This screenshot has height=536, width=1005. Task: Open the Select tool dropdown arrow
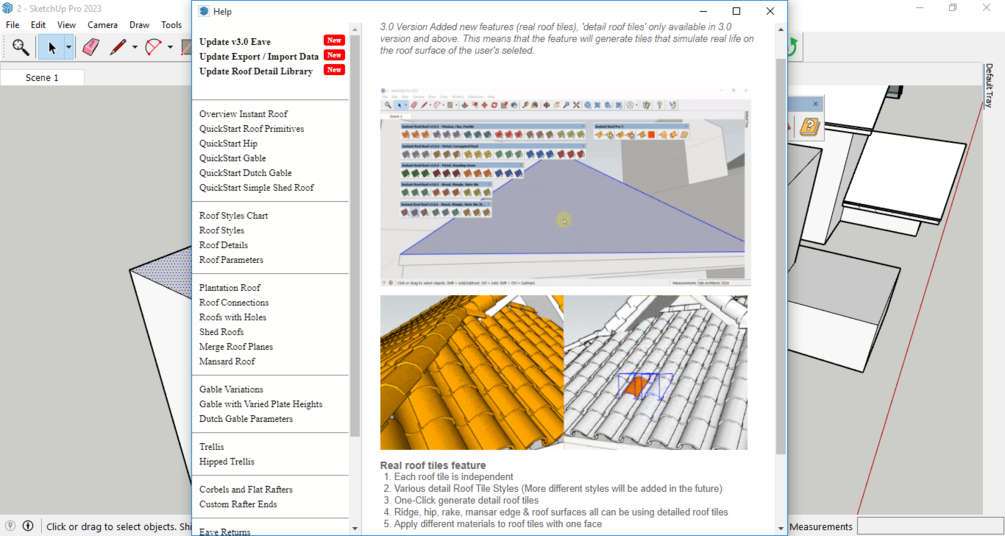[x=69, y=47]
